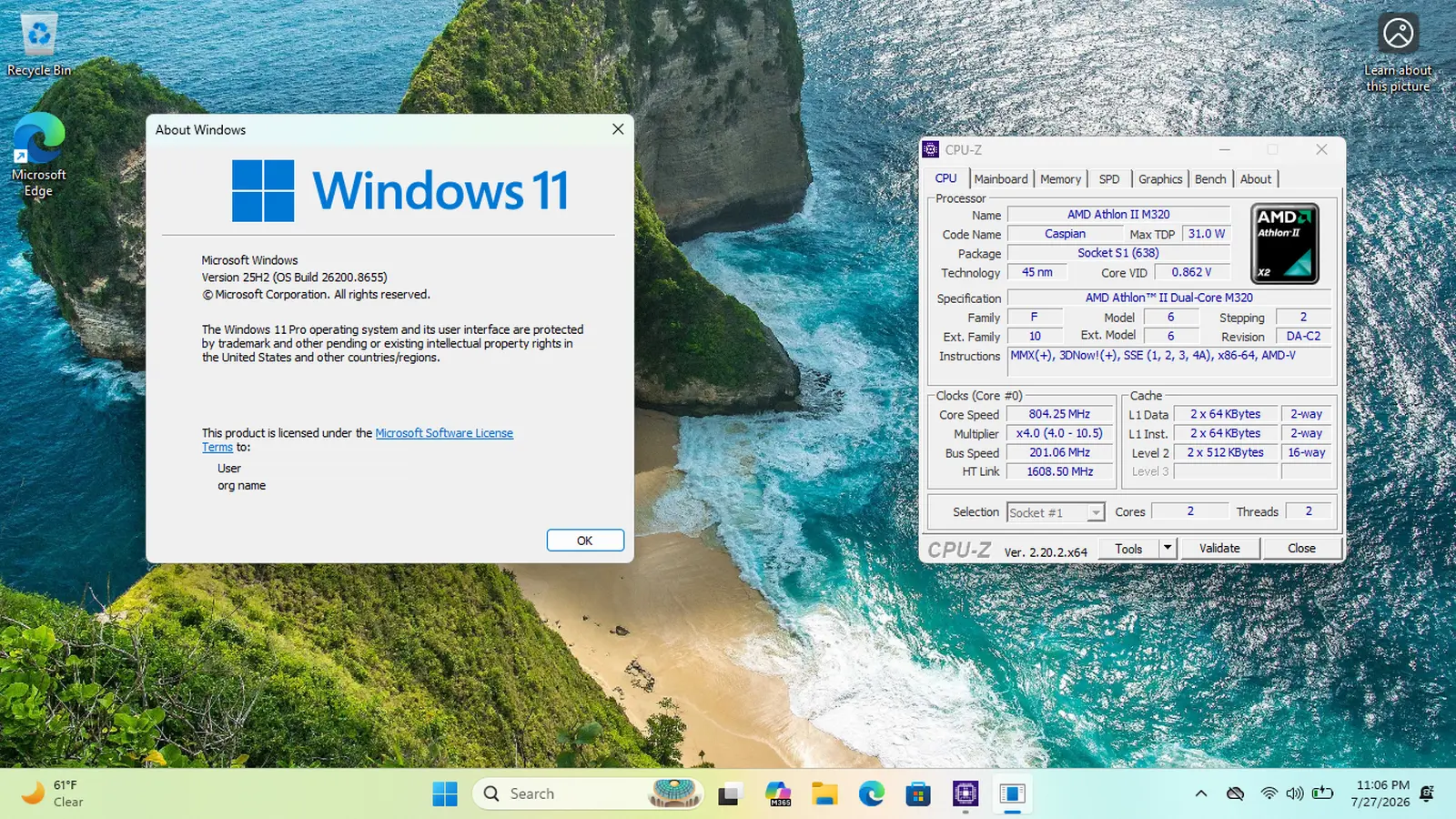Click the Version 25H2 OS build text
Image resolution: width=1456 pixels, height=819 pixels.
coord(294,277)
